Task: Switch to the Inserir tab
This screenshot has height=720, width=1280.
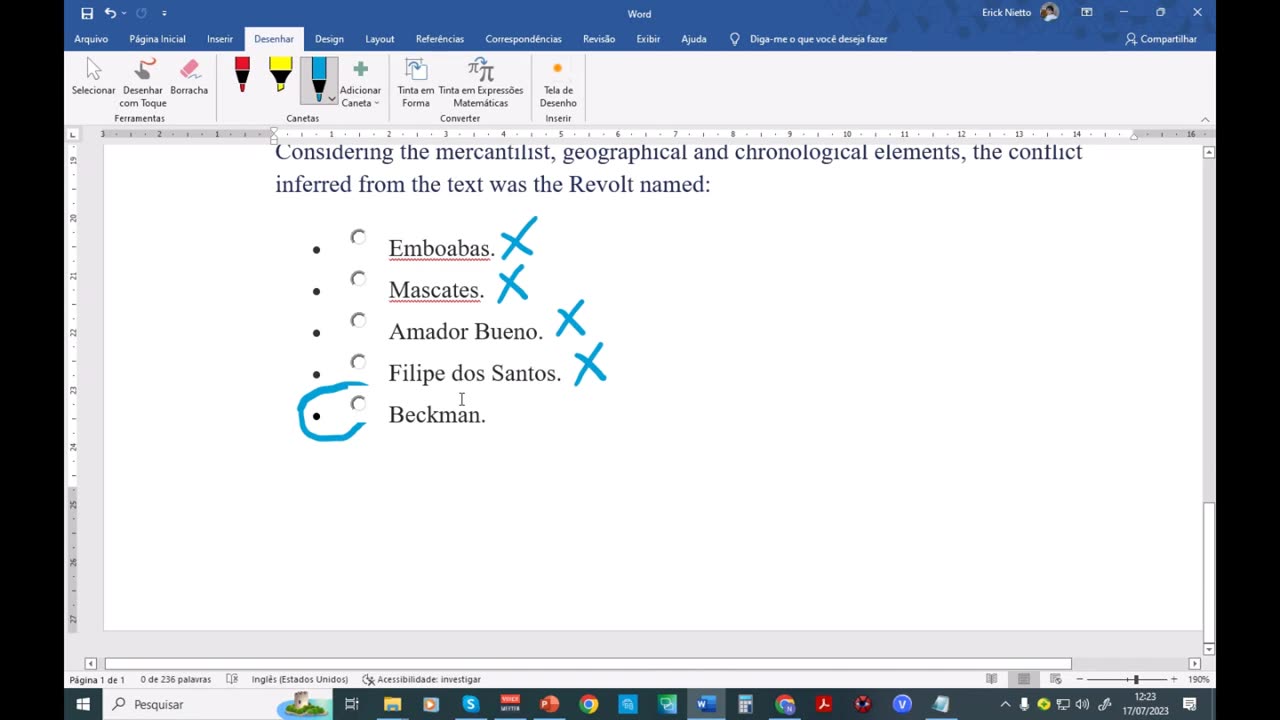Action: [220, 39]
